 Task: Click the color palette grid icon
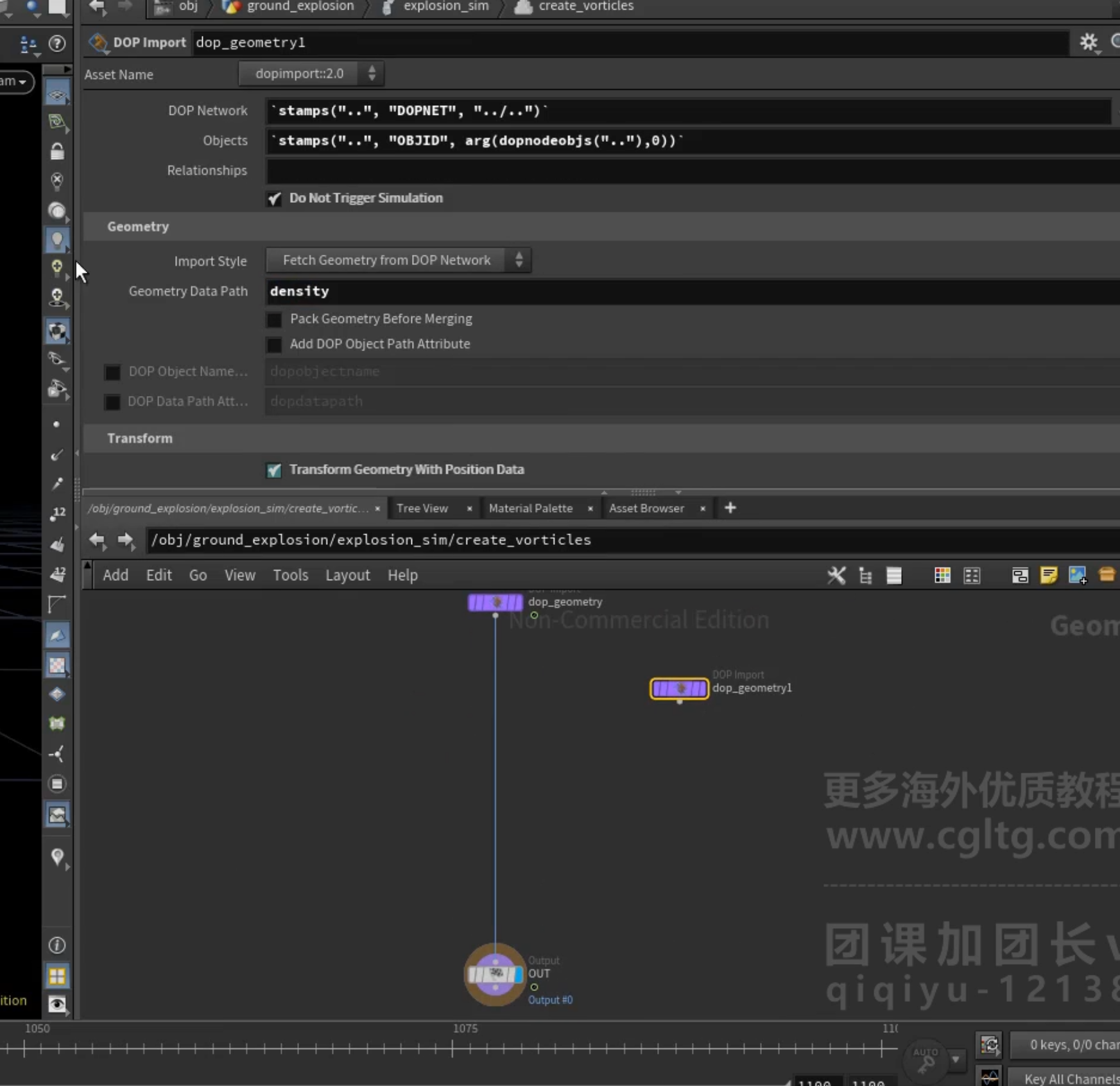click(x=942, y=575)
